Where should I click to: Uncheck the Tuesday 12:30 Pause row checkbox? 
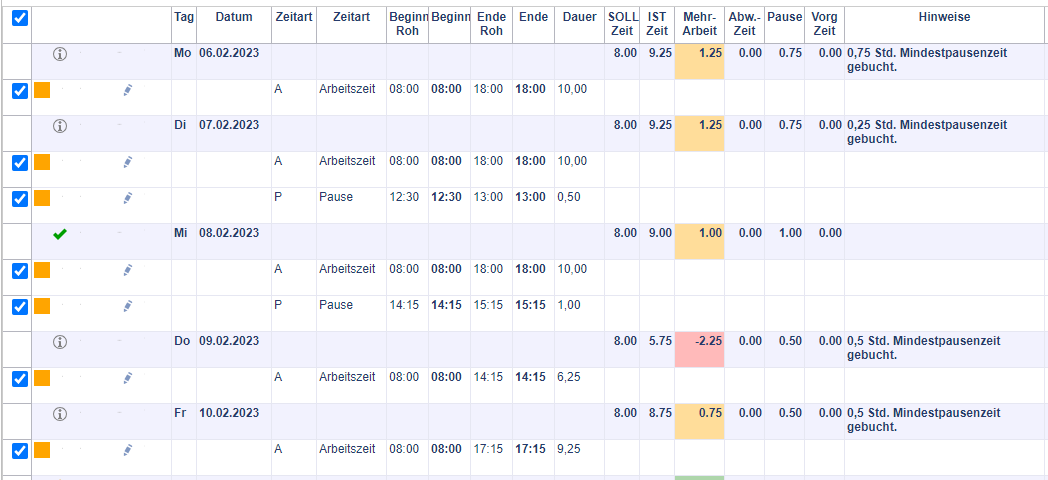[20, 198]
